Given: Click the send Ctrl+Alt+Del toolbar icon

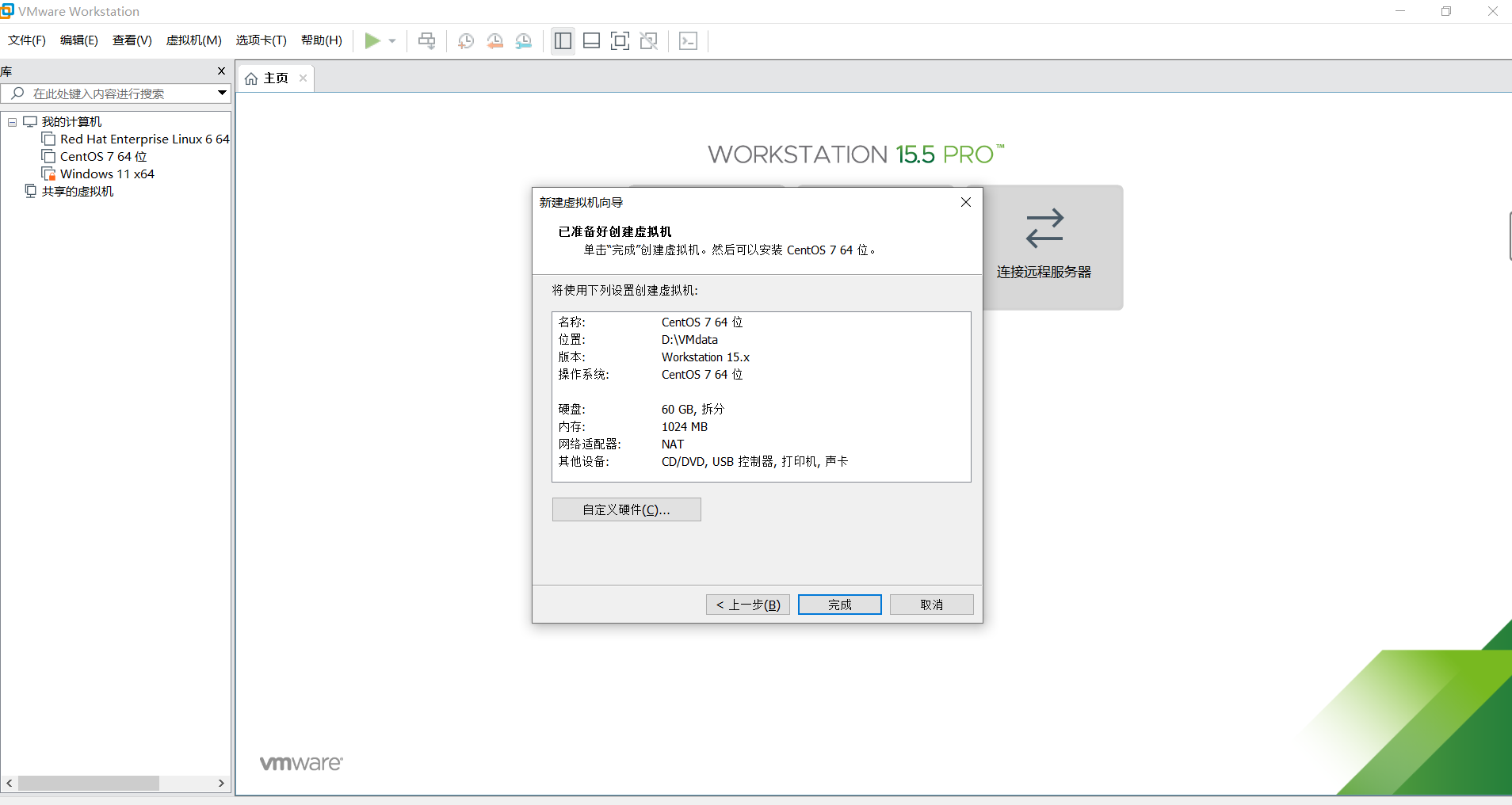Looking at the screenshot, I should tap(427, 40).
